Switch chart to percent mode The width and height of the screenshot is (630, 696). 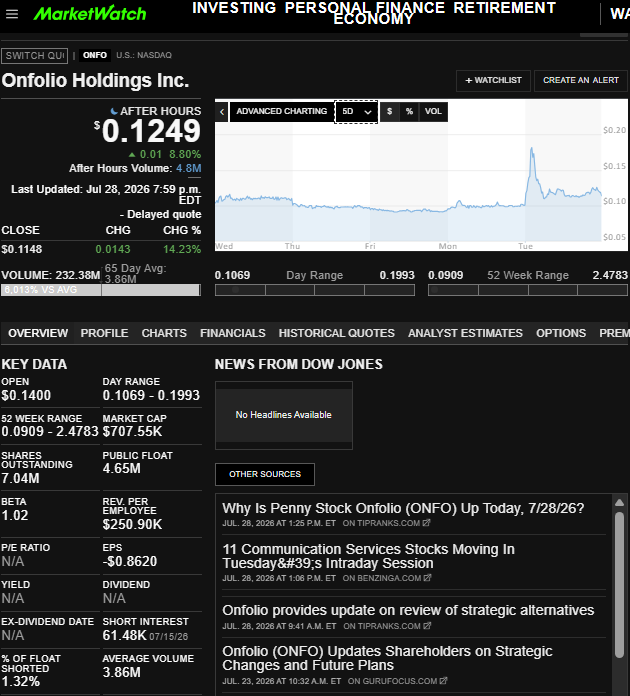click(x=409, y=111)
